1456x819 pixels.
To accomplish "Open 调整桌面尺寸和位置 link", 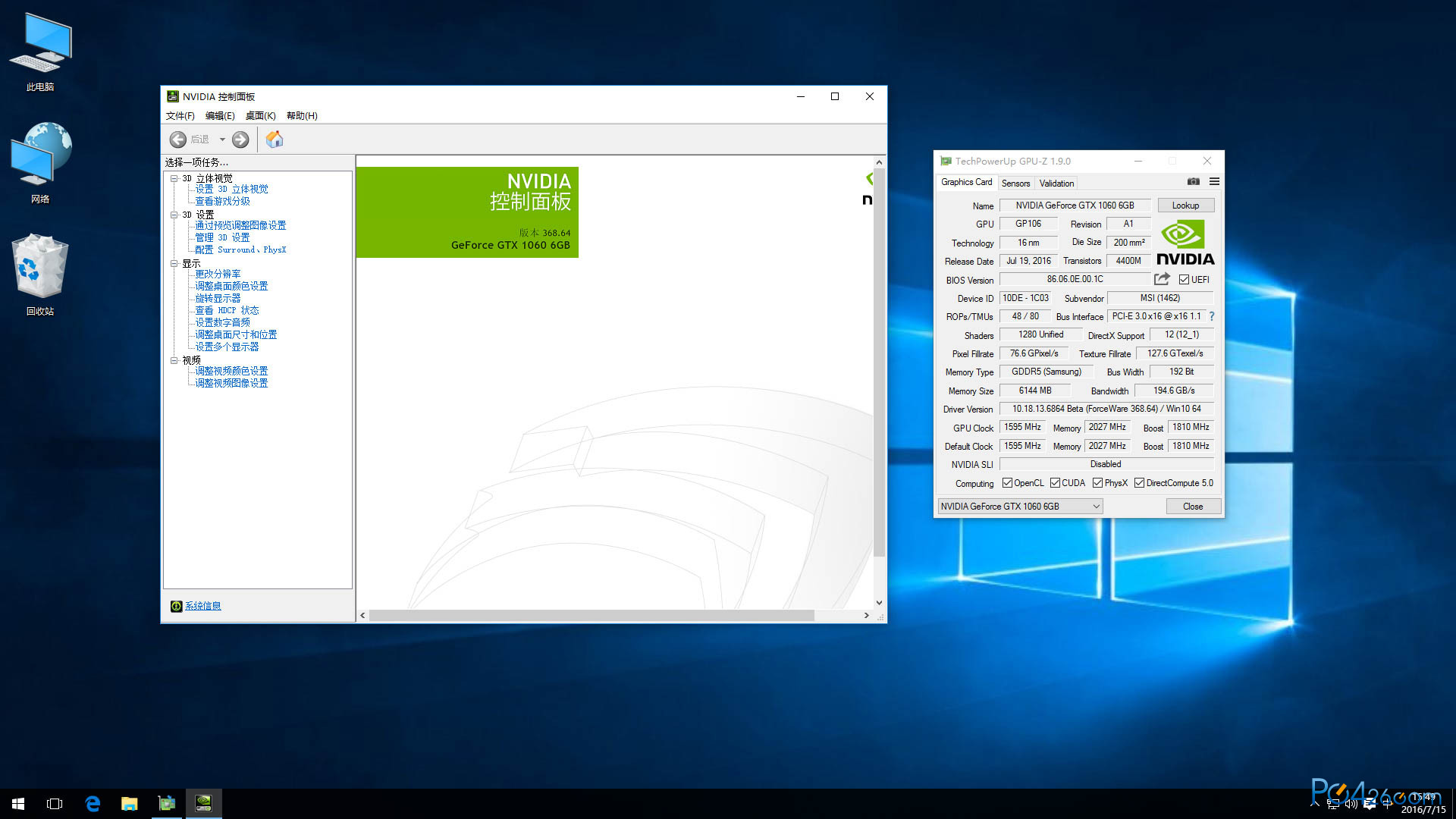I will (236, 334).
